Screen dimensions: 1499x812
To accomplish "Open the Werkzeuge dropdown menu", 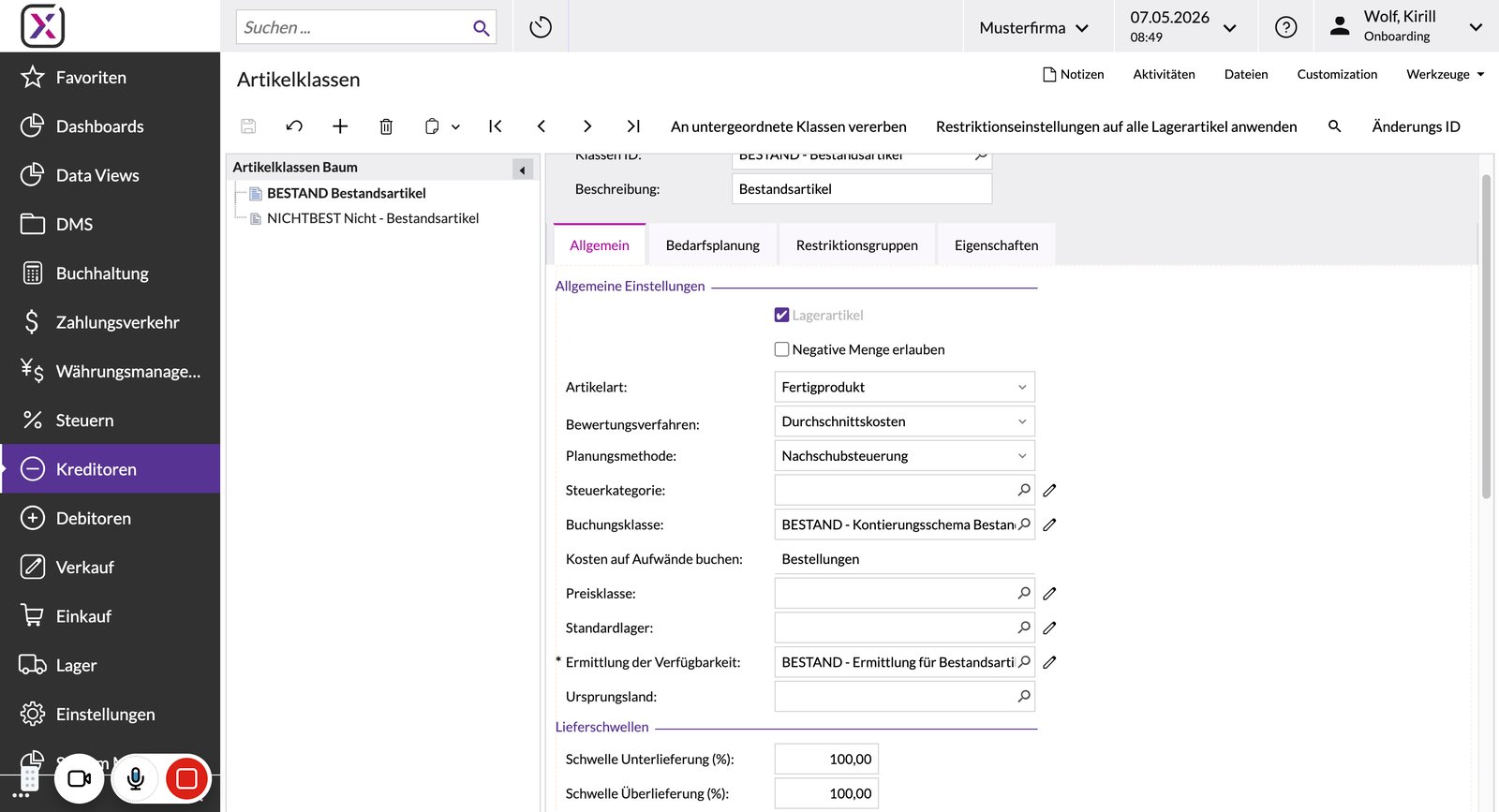I will [1446, 74].
